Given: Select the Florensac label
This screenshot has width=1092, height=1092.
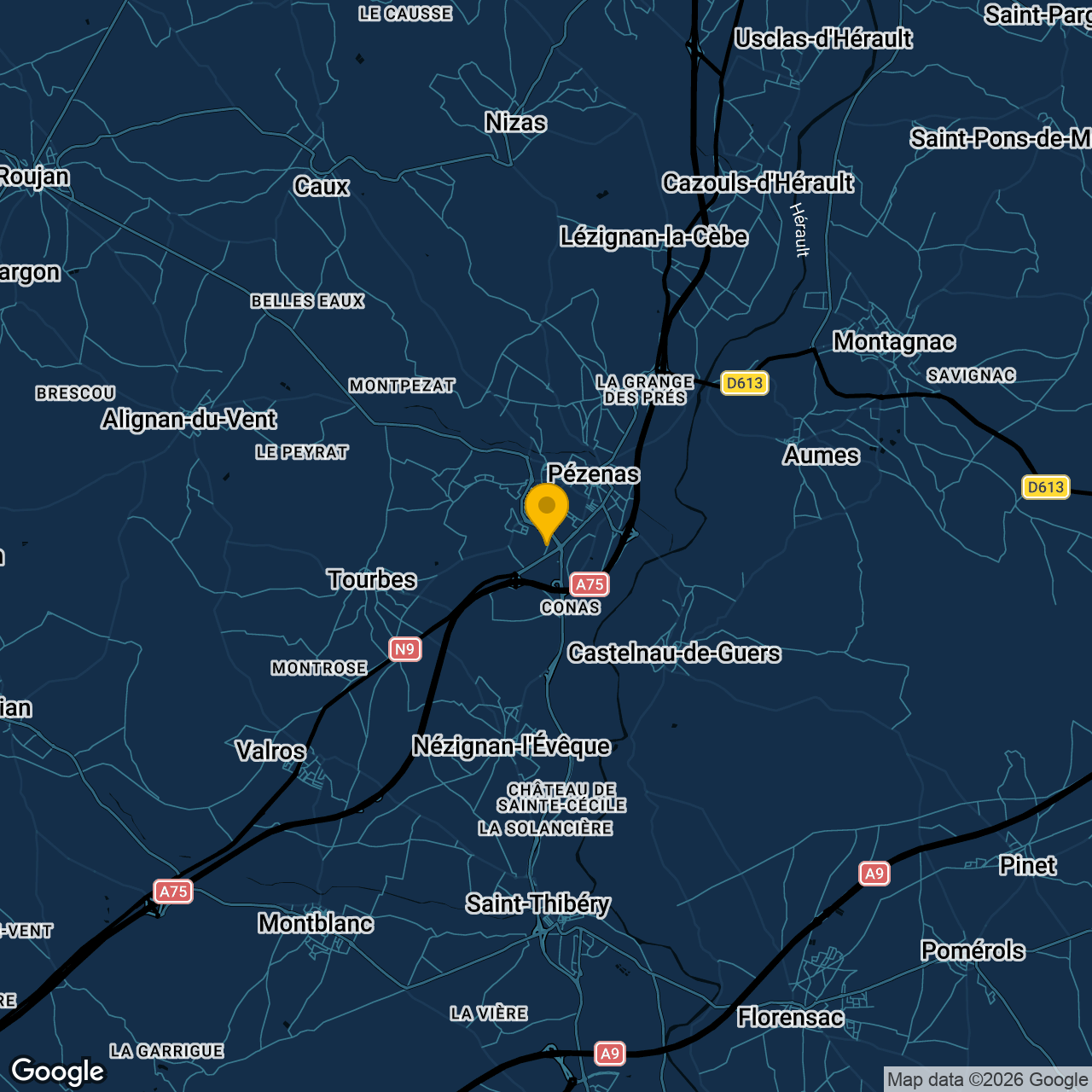Looking at the screenshot, I should click(790, 1019).
